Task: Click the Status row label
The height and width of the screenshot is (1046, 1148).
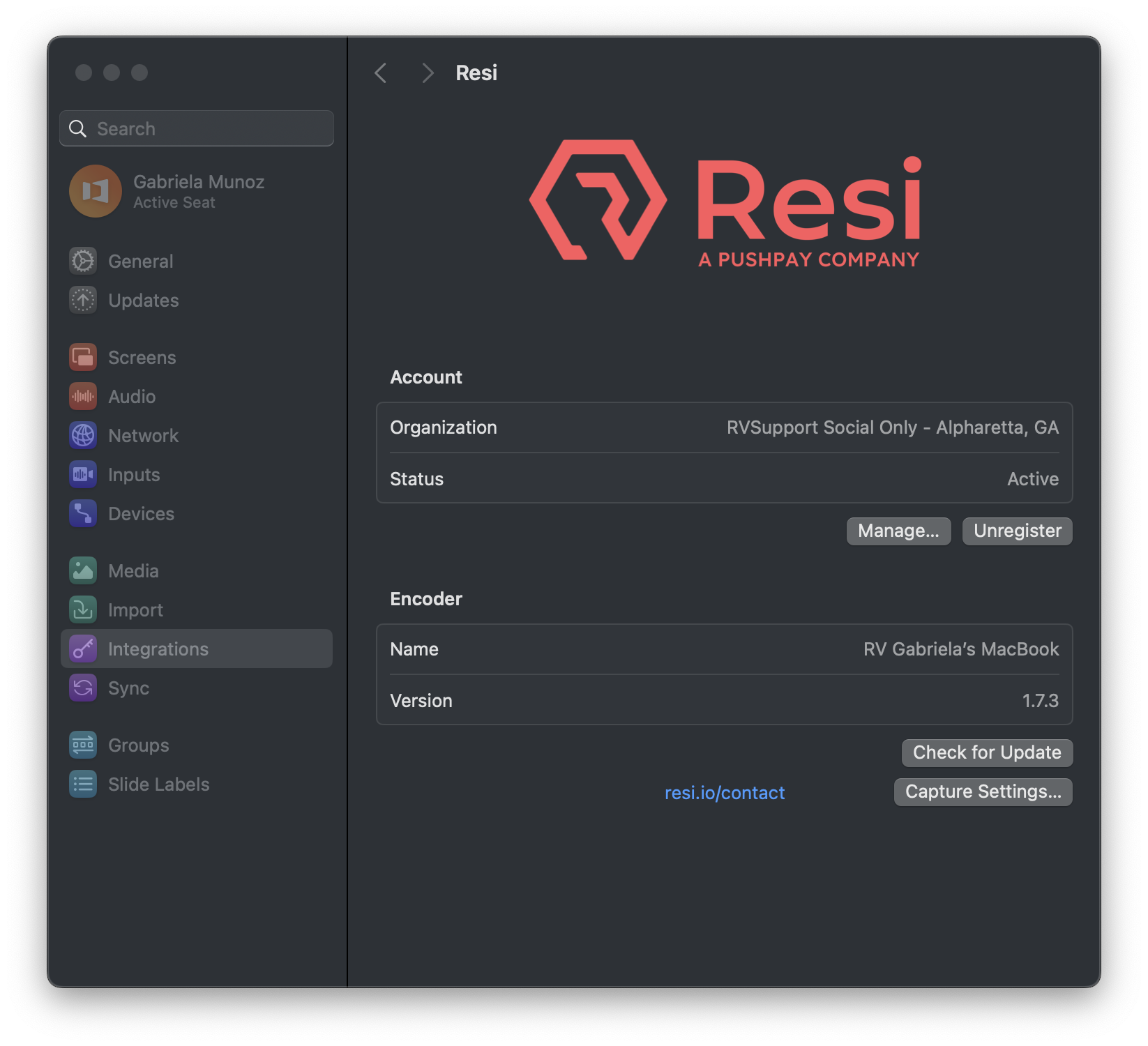Action: 417,478
